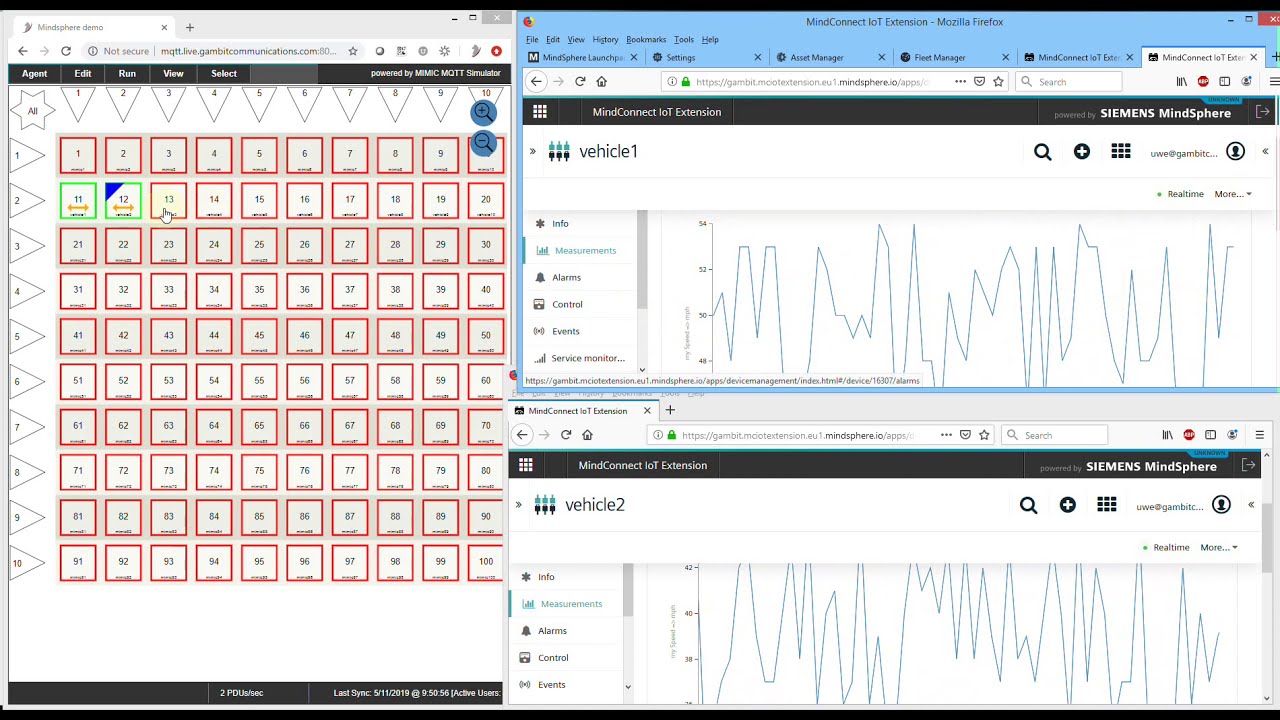Reload page in upper Firefox window
The width and height of the screenshot is (1280, 720).
coord(580,82)
